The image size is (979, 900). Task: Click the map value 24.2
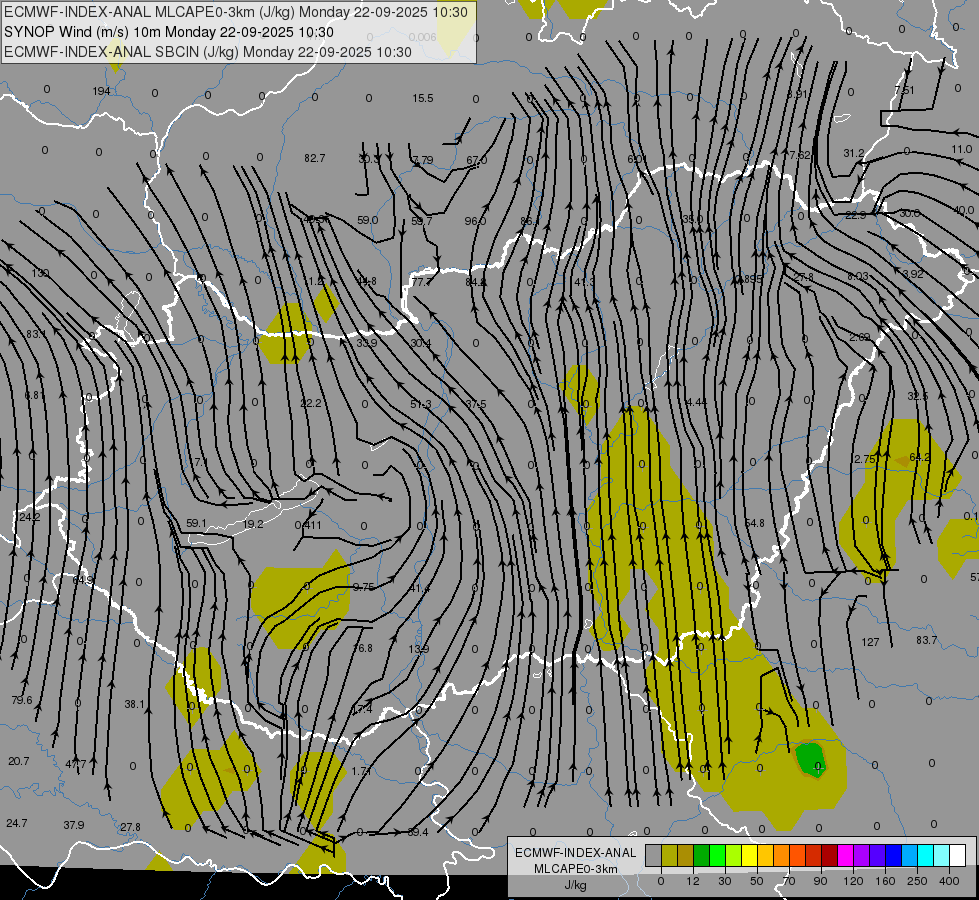click(29, 517)
